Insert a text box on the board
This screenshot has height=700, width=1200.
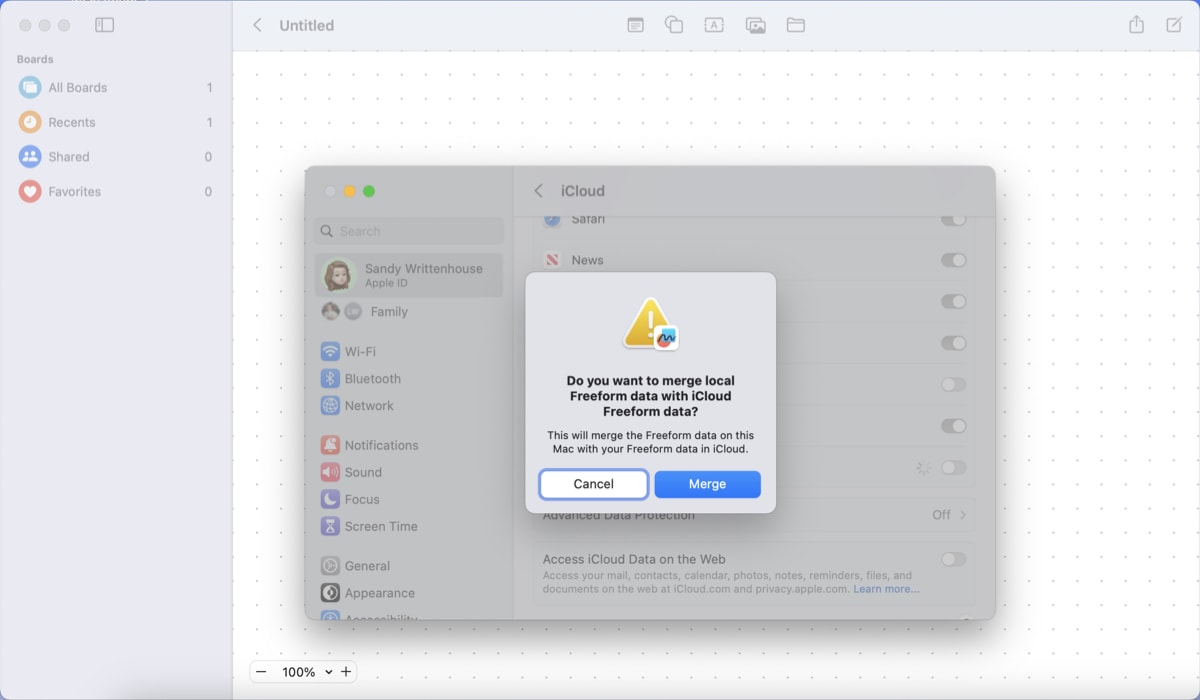point(715,25)
